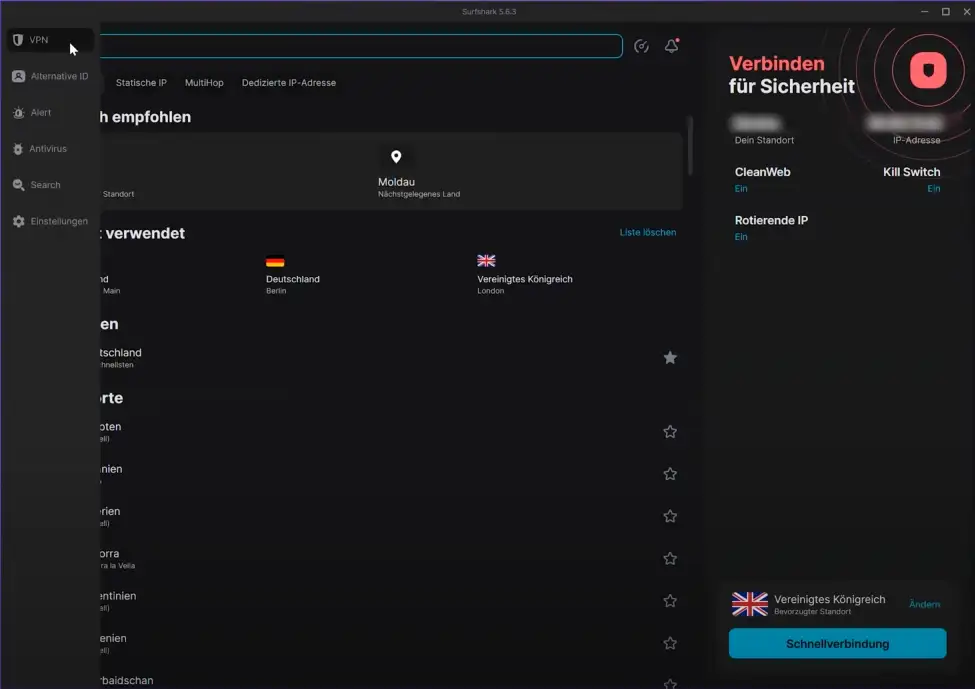Click 'Ändern' to change preferred location
Image resolution: width=975 pixels, height=689 pixels.
pyautogui.click(x=924, y=604)
